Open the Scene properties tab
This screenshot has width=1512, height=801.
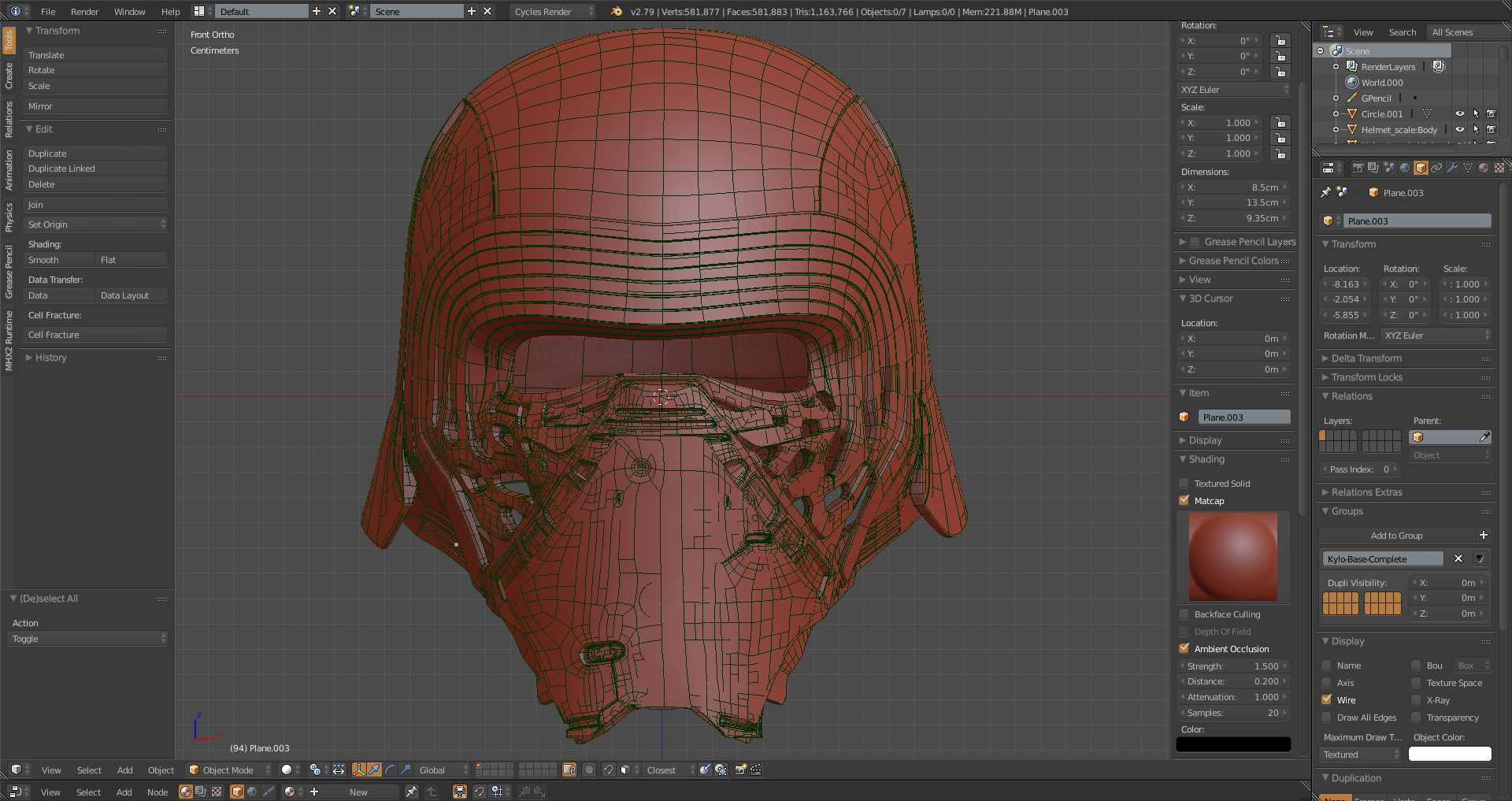click(1389, 168)
